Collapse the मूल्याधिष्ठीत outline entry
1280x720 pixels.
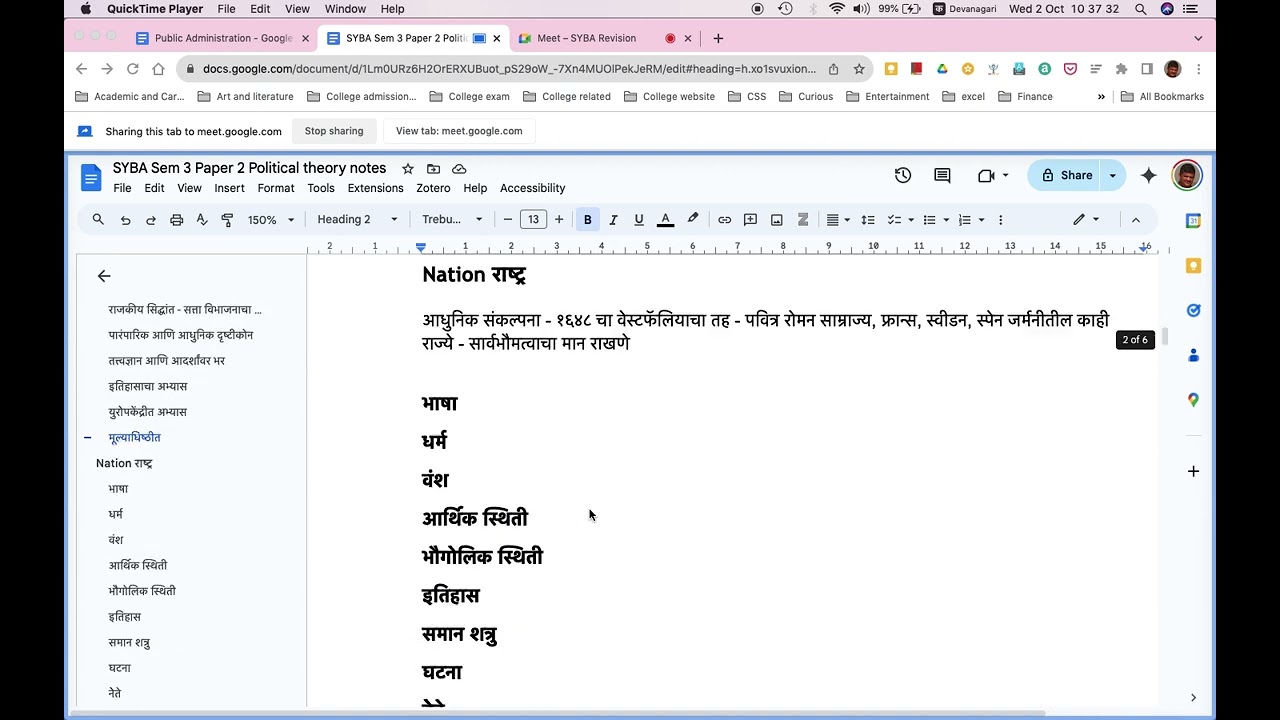point(87,437)
